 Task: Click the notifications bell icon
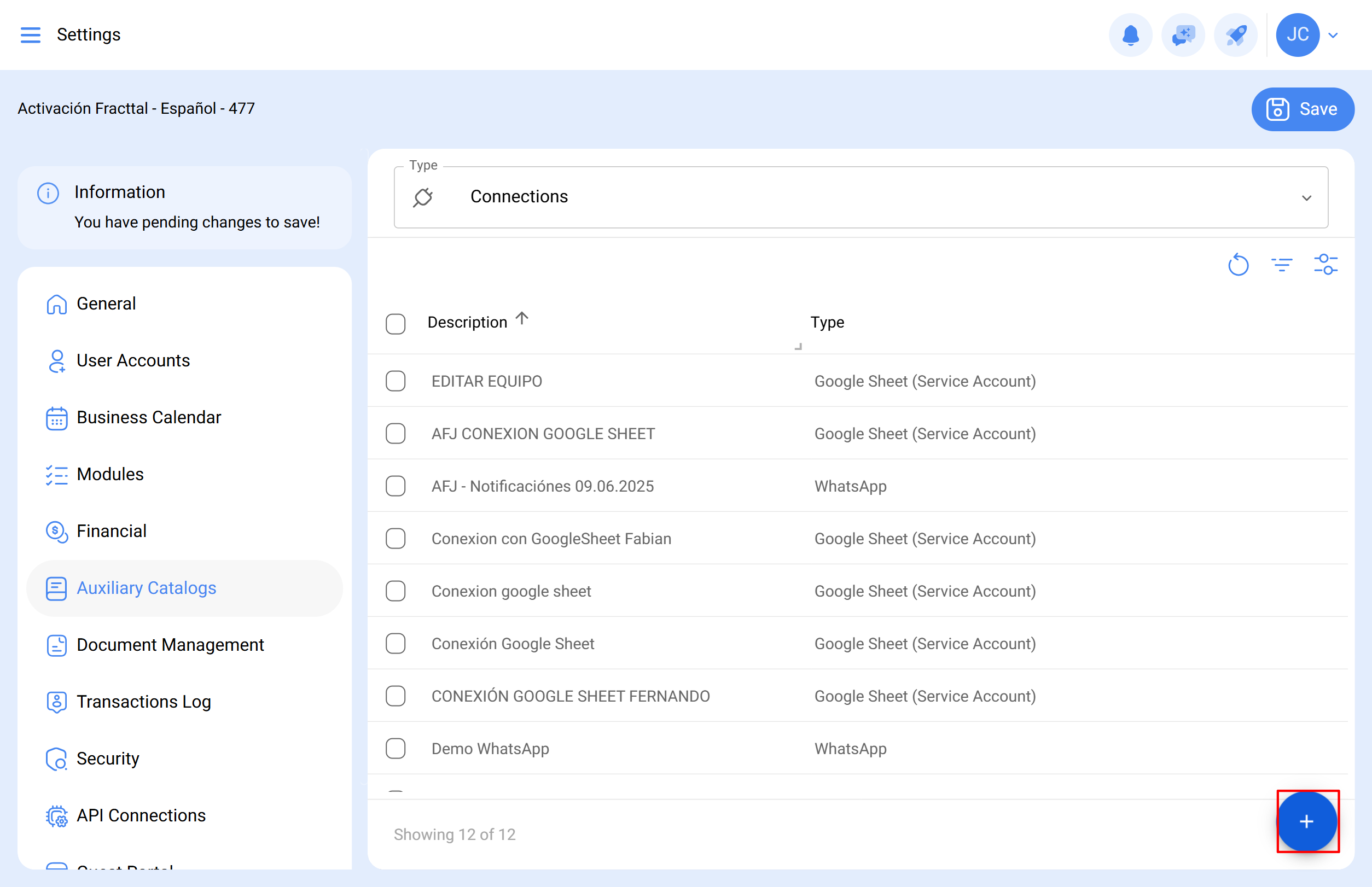(x=1130, y=35)
